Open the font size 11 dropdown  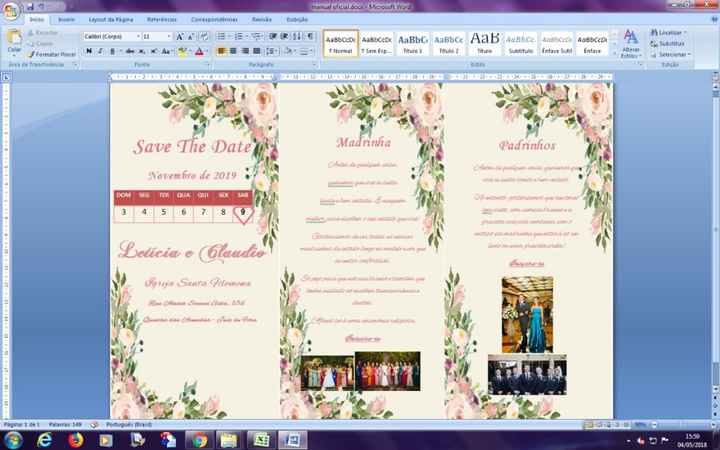tap(169, 36)
